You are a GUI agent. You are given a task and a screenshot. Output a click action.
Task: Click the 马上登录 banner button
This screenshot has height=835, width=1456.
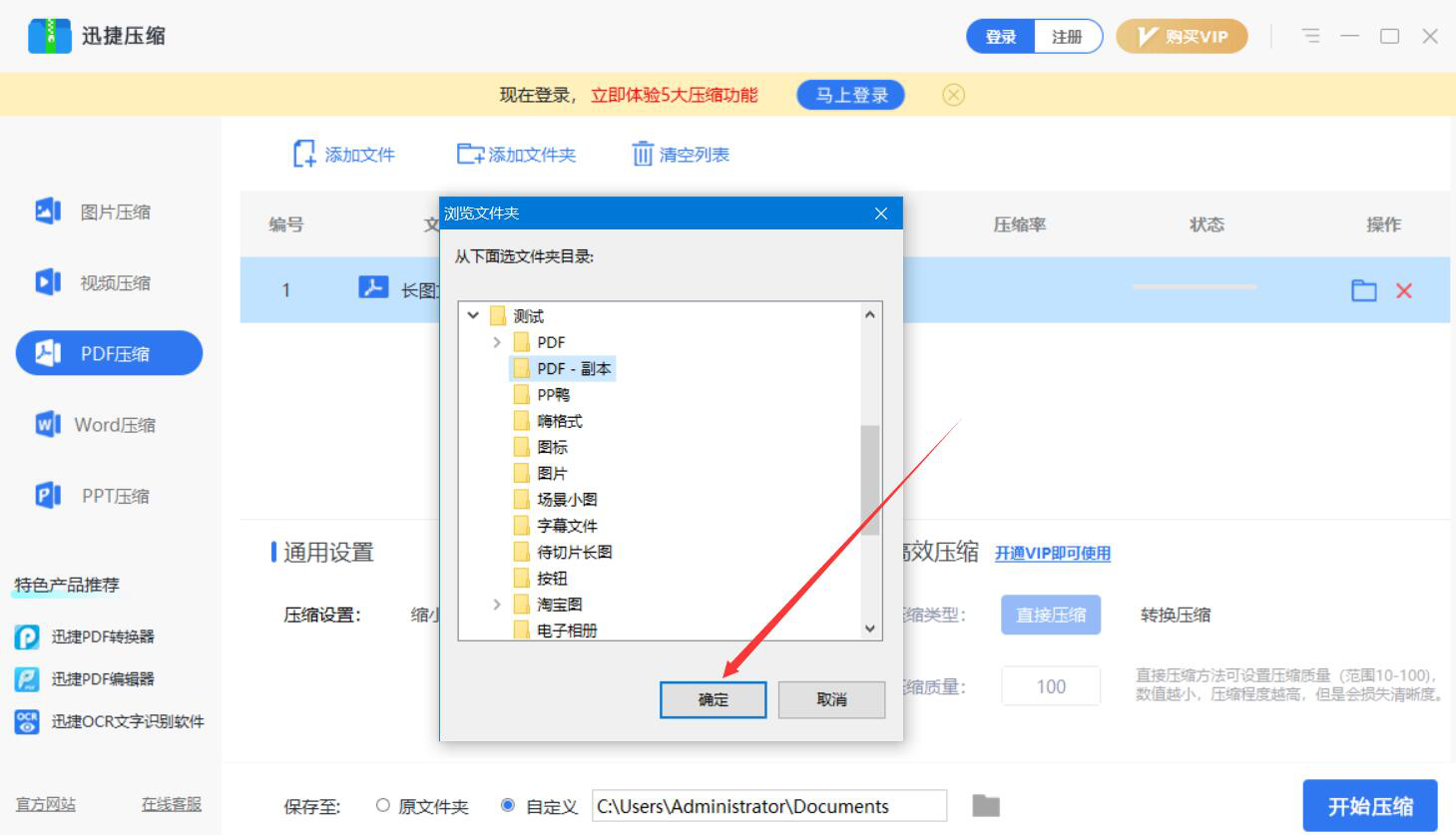click(851, 95)
